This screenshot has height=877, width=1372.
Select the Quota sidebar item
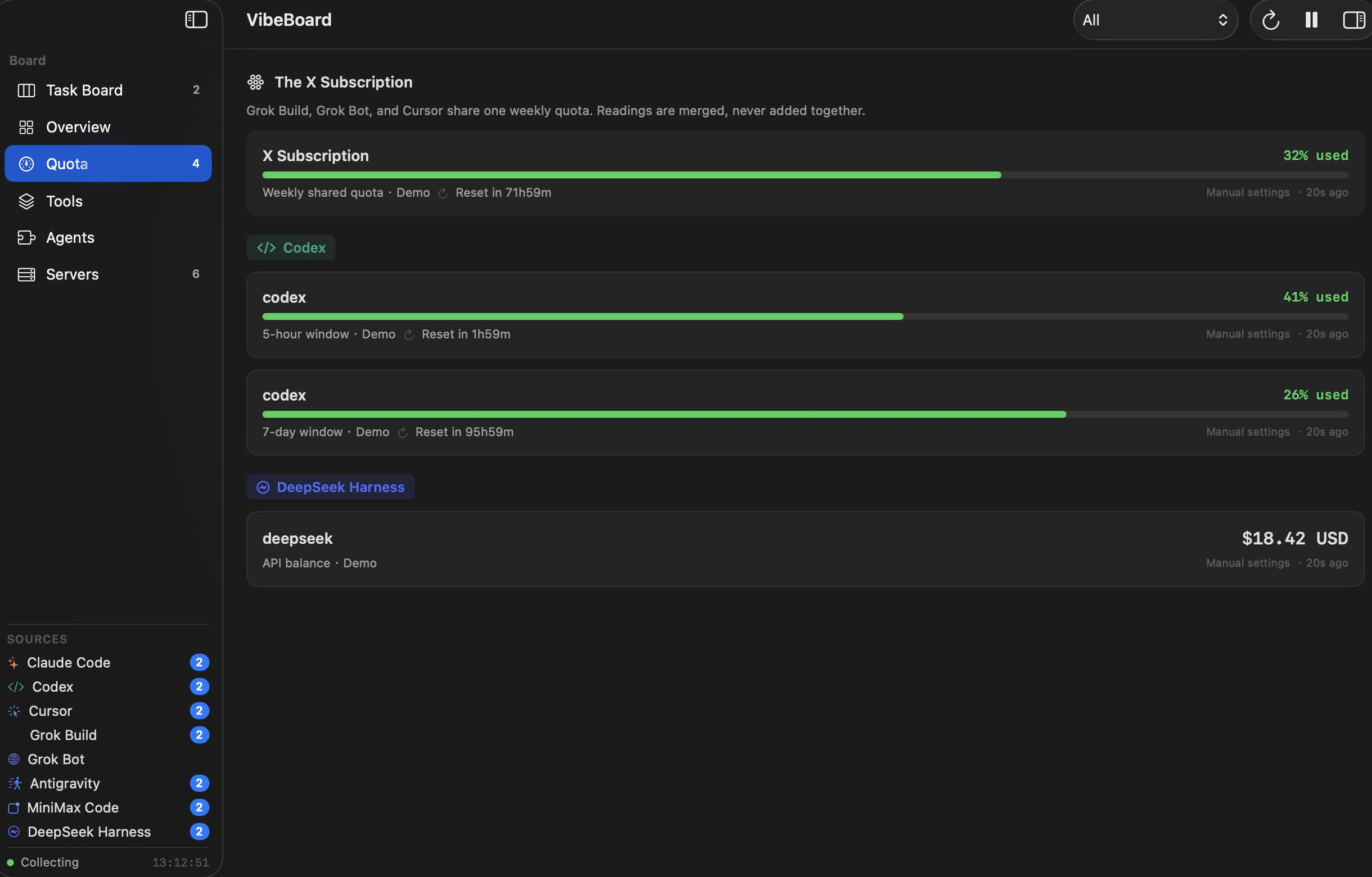point(109,164)
